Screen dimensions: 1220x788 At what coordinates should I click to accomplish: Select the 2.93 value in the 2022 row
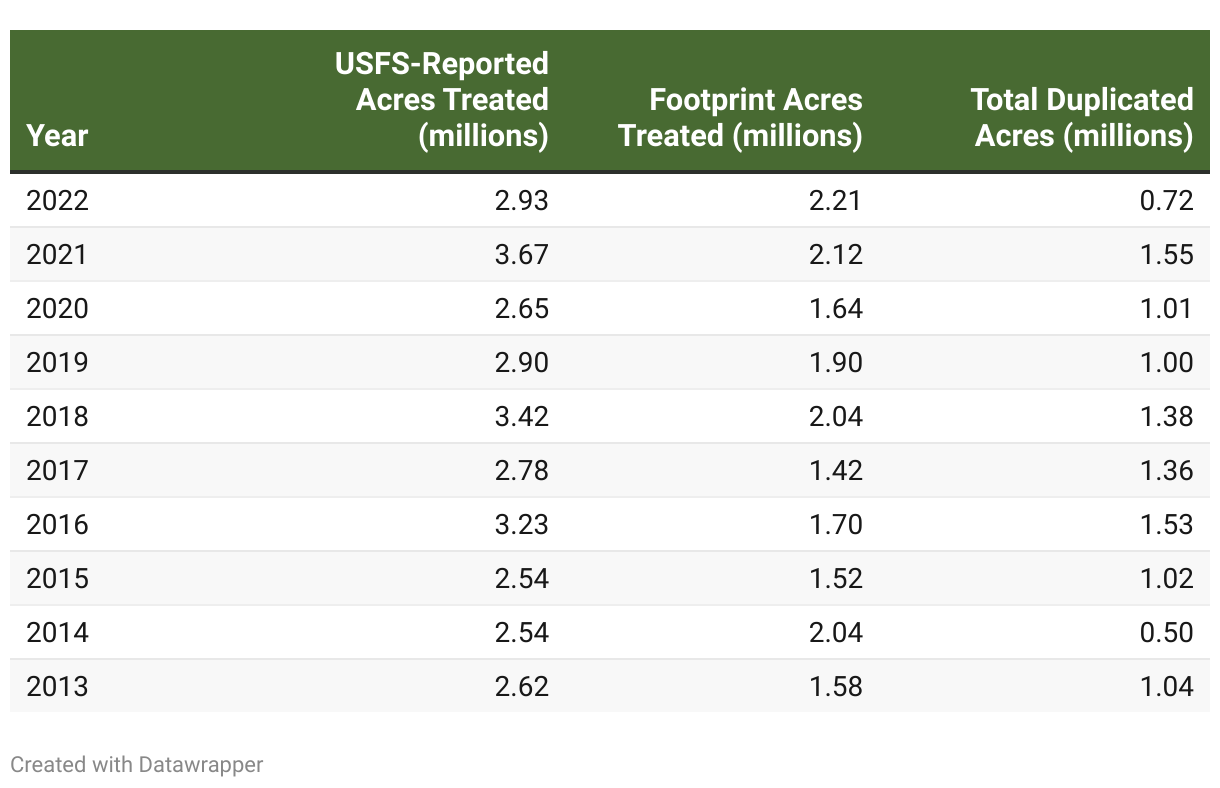tap(521, 201)
